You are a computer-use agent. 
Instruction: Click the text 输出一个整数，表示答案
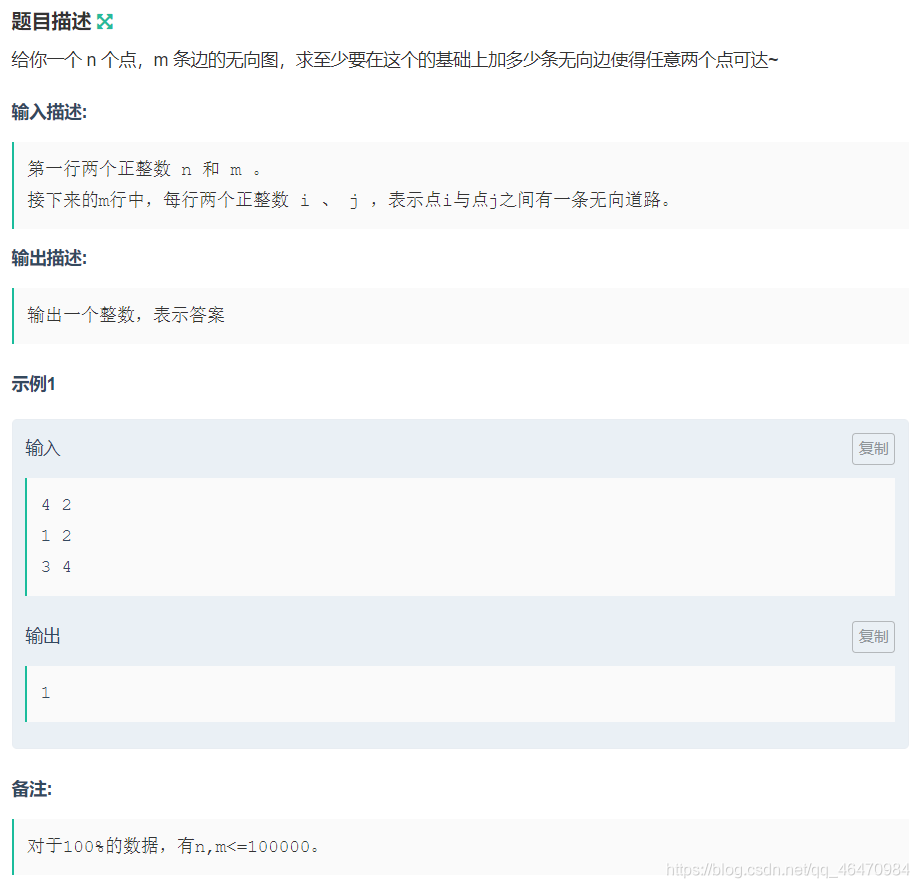tap(126, 315)
